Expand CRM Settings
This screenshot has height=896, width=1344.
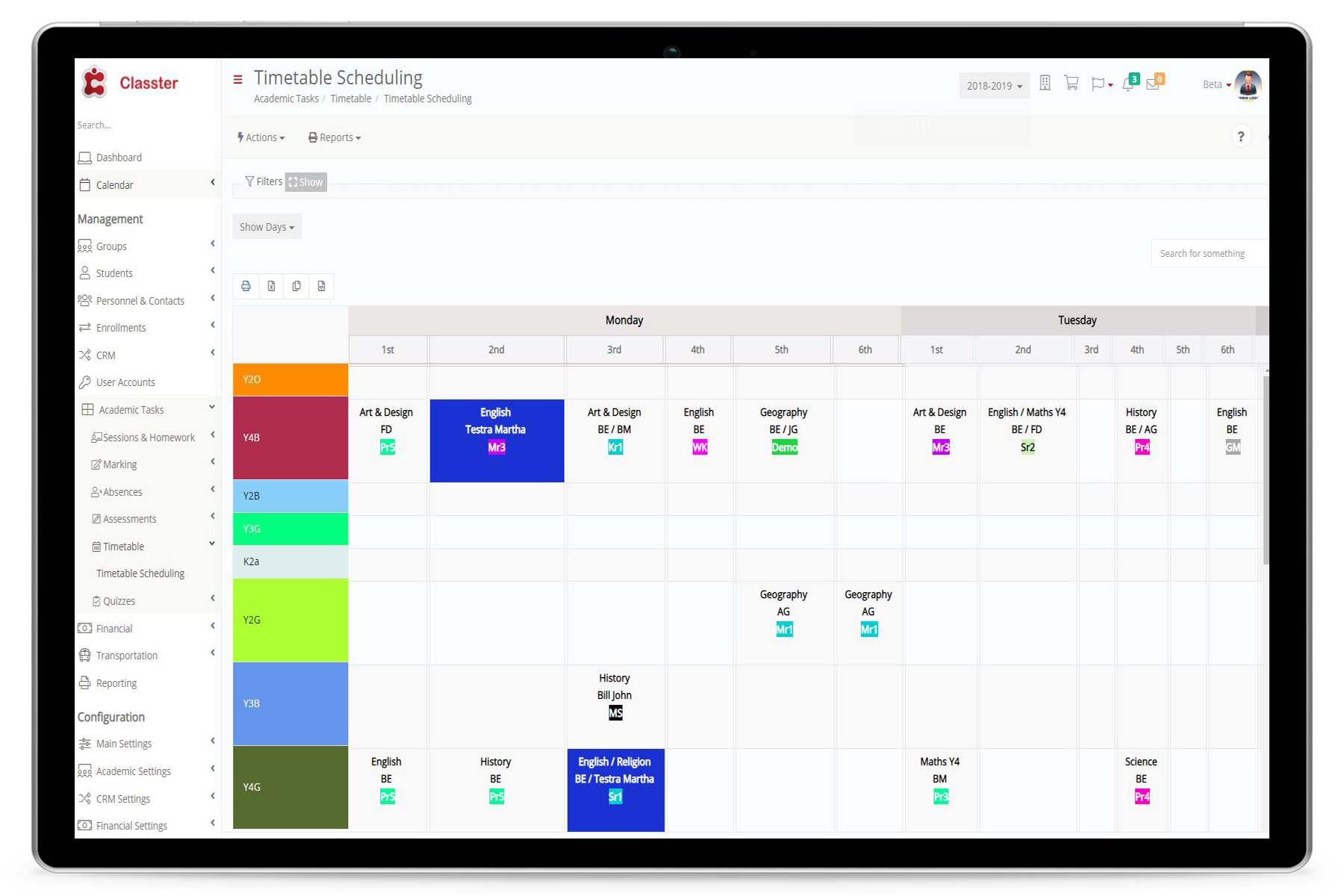[146, 798]
